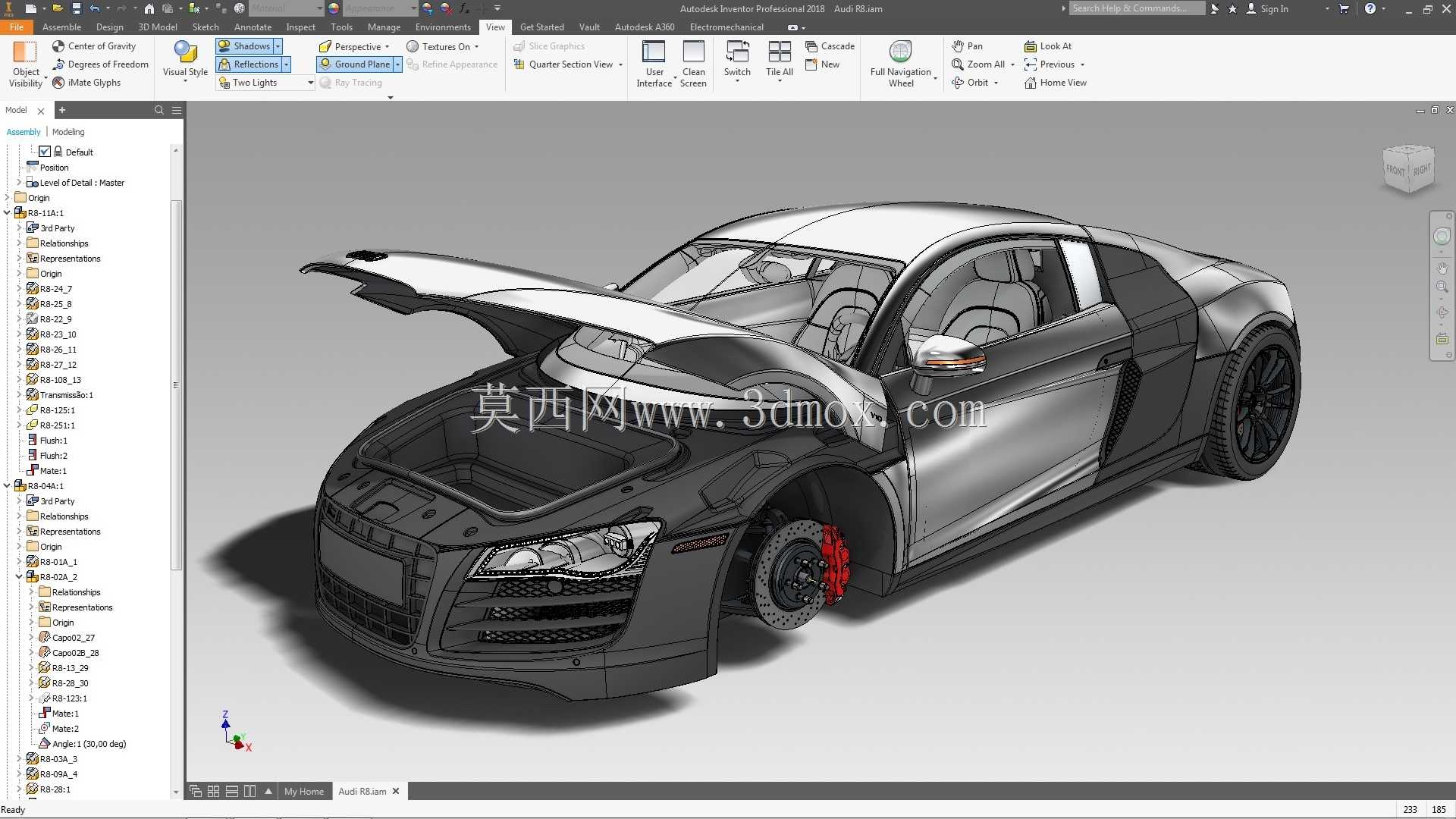
Task: Search the Model browser
Action: tap(159, 110)
